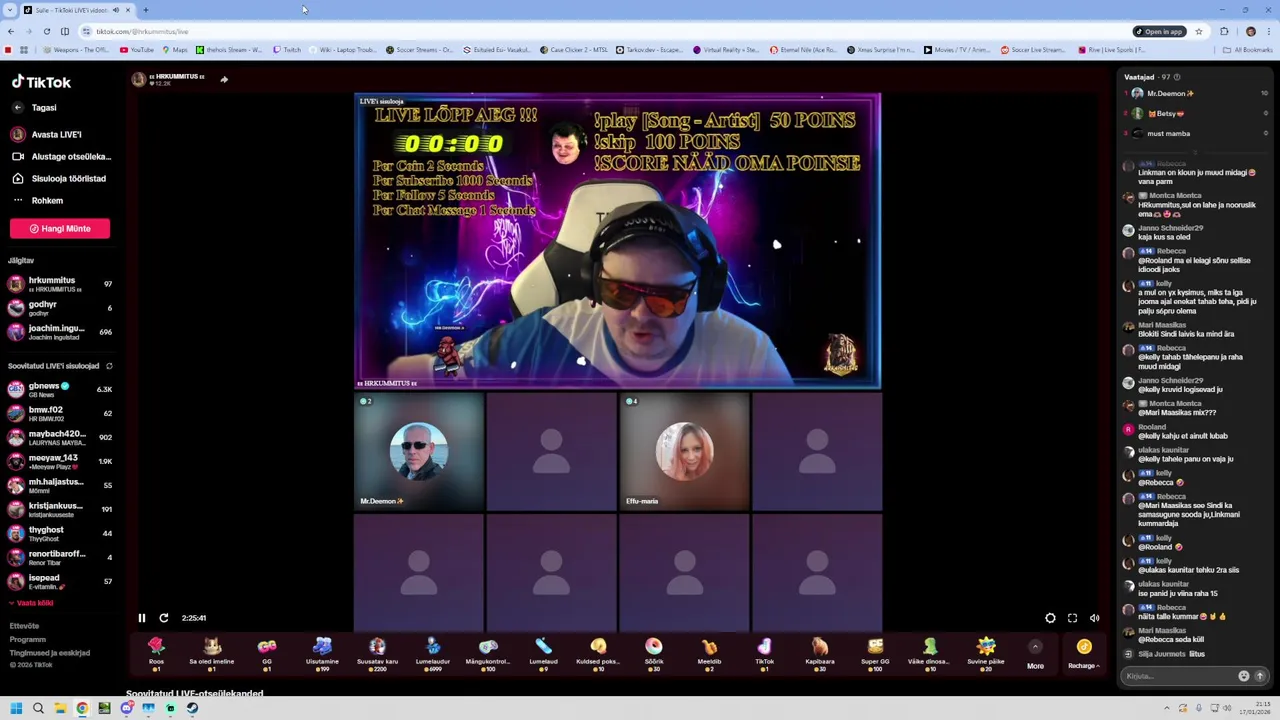Open hrkummitus in the followed list
The image size is (1280, 720).
pos(60,284)
